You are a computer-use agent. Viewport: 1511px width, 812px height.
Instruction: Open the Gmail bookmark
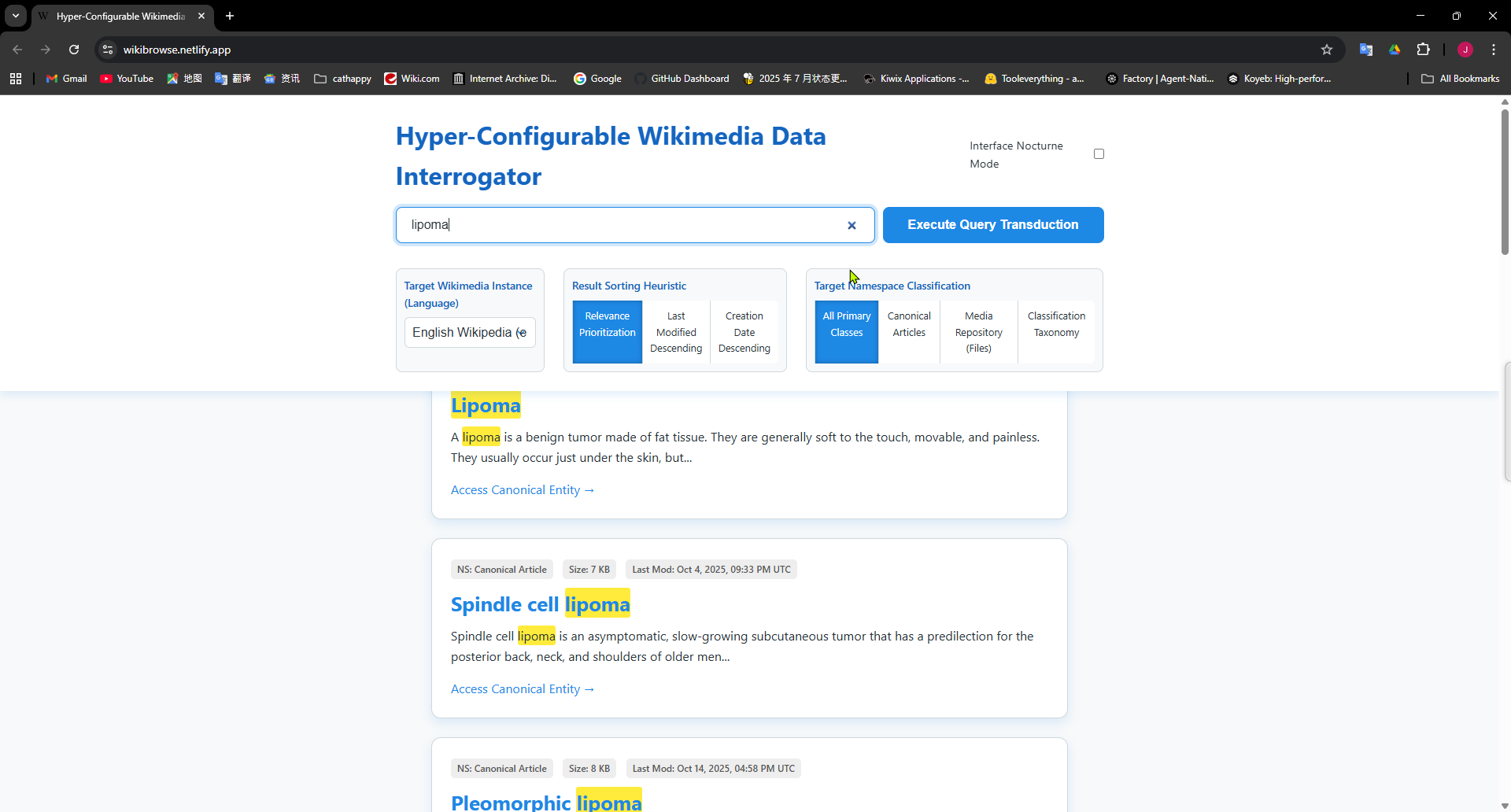pos(65,79)
